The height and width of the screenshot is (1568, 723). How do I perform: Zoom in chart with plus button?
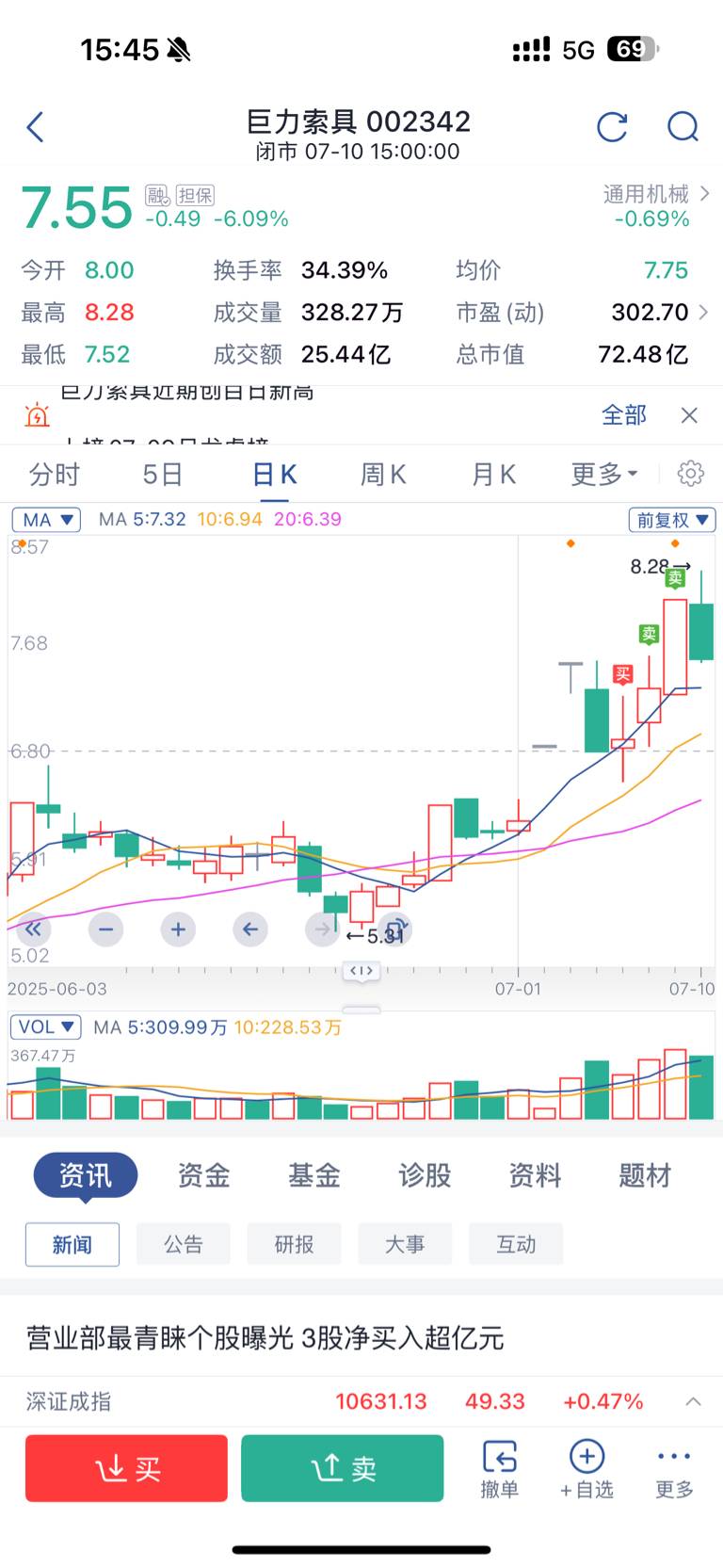[178, 929]
